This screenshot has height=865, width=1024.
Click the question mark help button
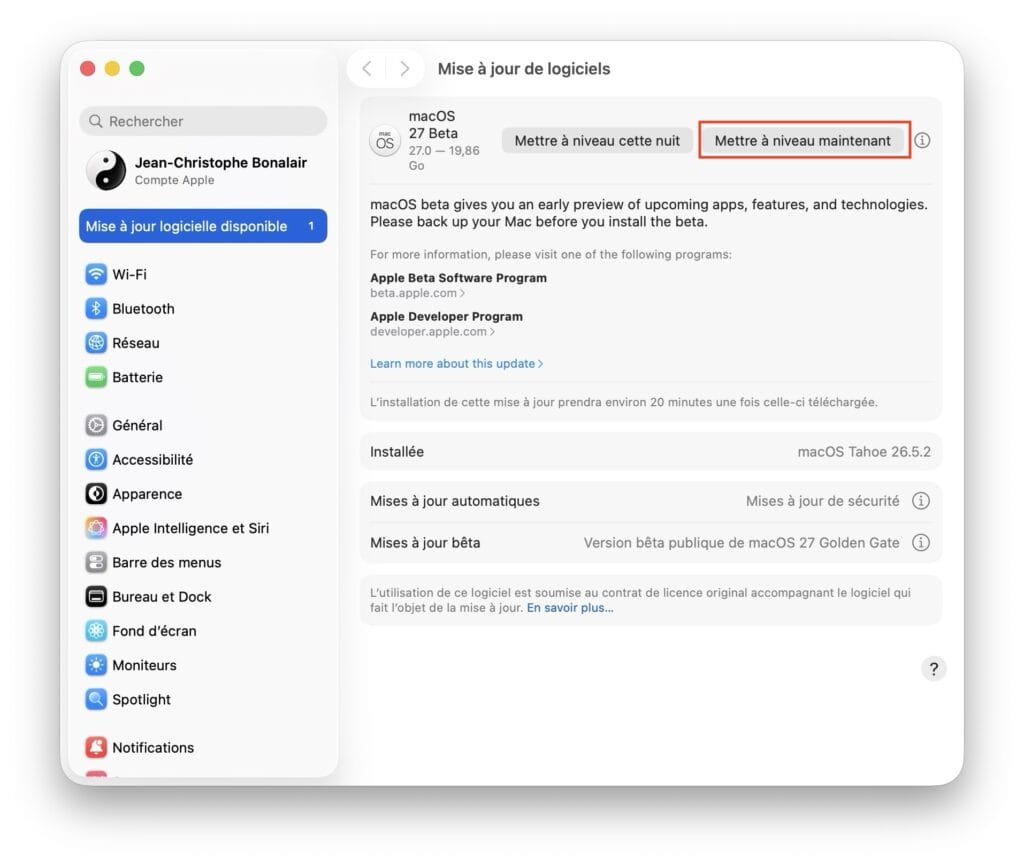point(934,668)
